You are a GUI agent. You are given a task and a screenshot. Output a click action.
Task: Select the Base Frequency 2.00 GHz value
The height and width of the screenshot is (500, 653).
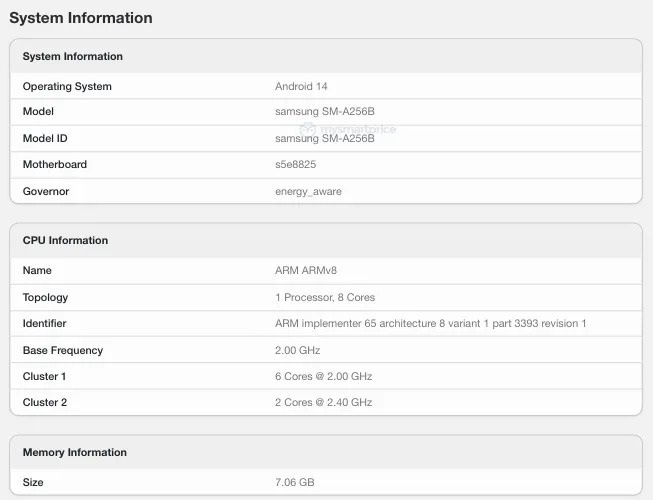(297, 350)
